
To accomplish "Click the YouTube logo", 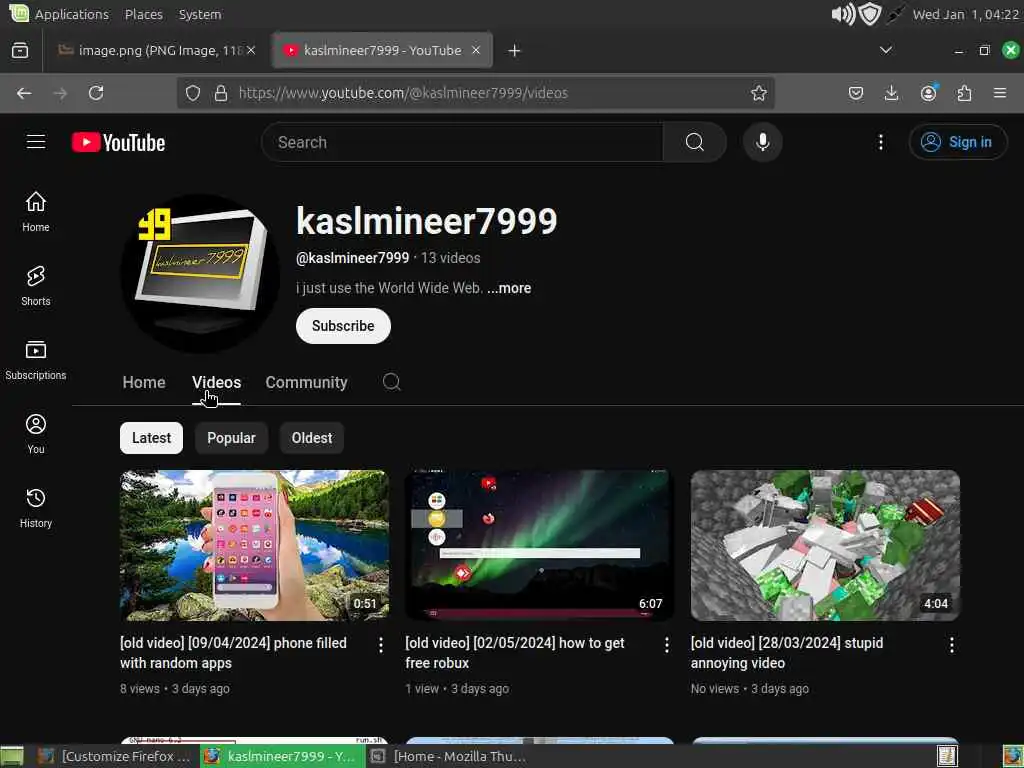I will point(118,142).
